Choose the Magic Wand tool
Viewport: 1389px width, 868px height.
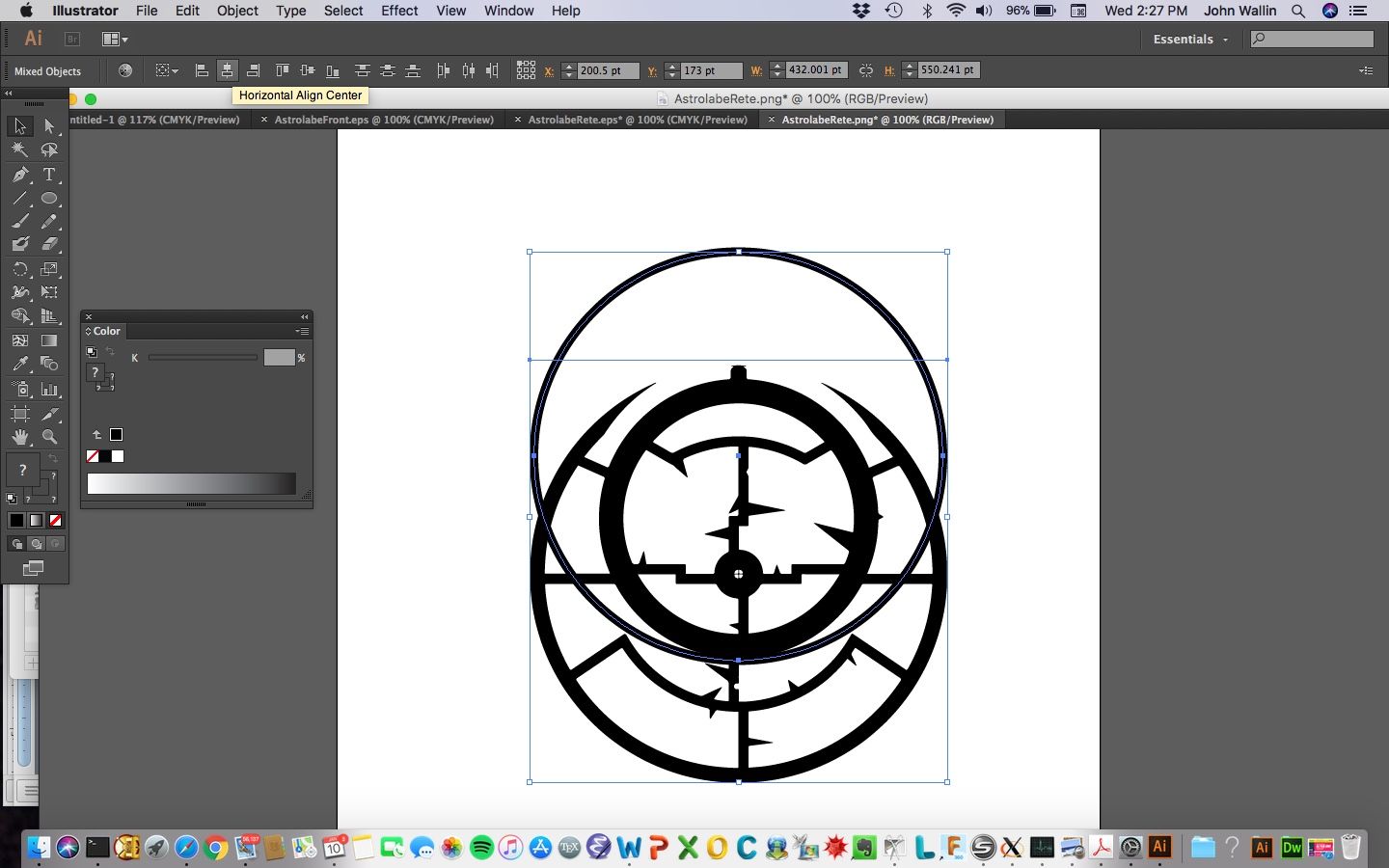pyautogui.click(x=20, y=150)
